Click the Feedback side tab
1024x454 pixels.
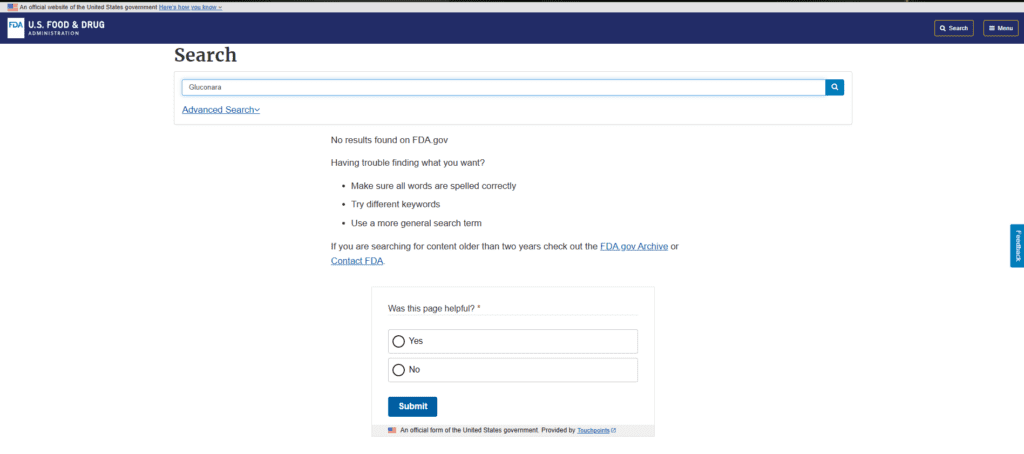(1017, 246)
